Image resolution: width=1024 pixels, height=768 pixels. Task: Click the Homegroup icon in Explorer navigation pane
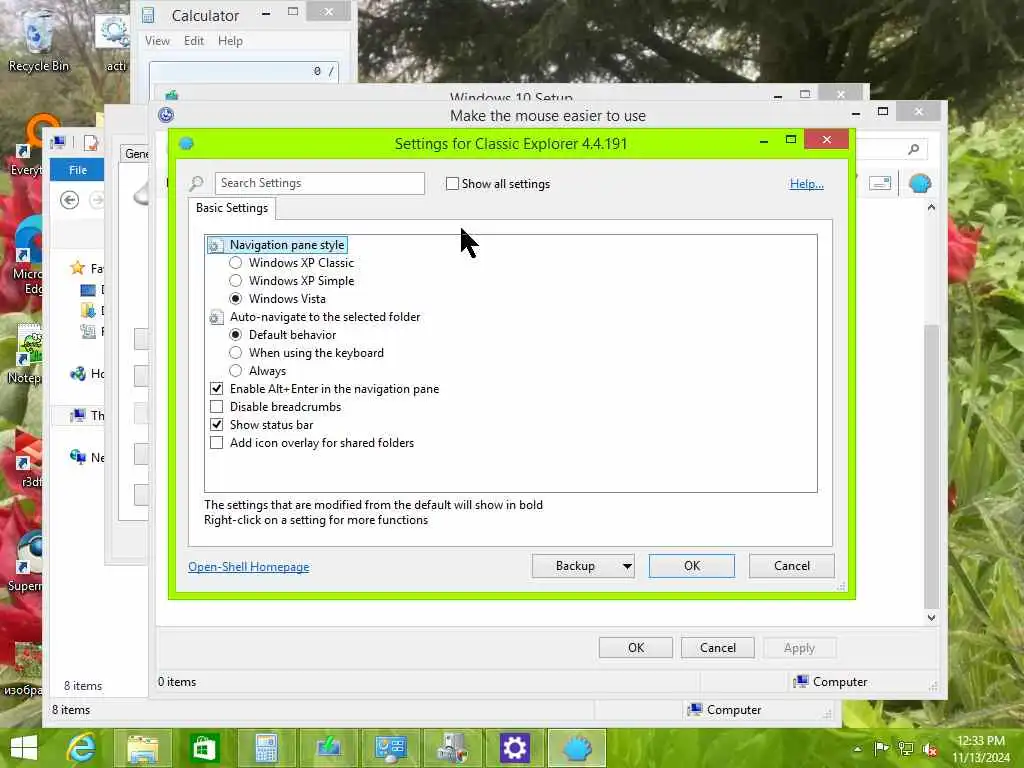[x=78, y=374]
